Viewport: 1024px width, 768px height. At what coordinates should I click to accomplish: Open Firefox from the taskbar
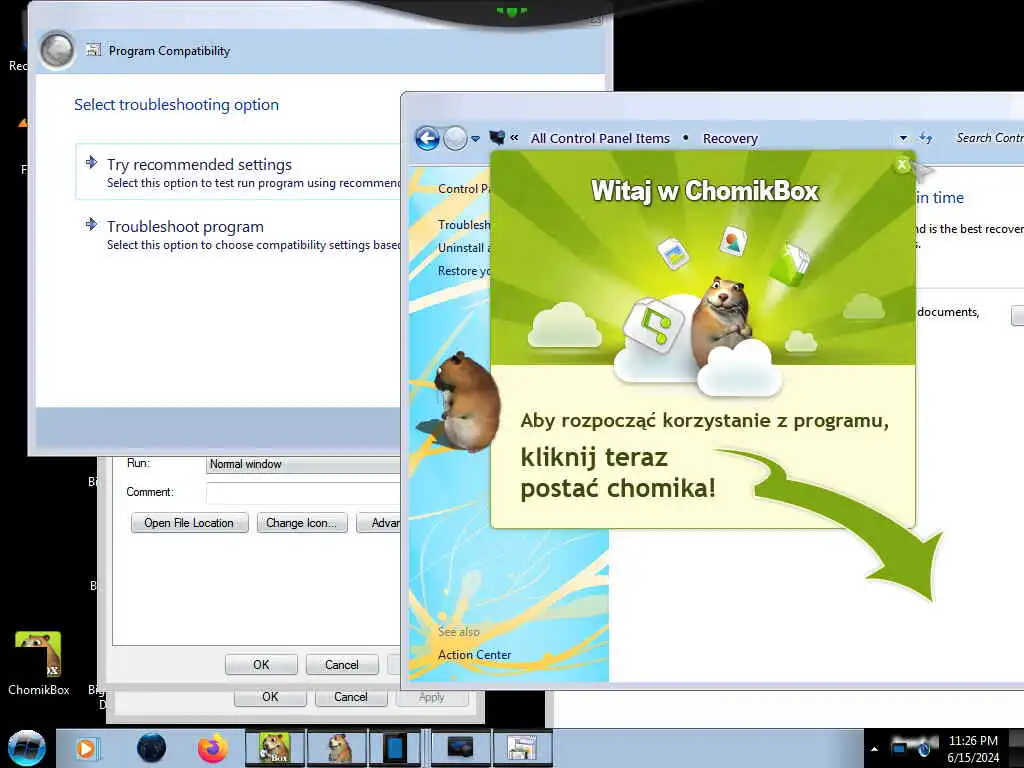pos(213,748)
